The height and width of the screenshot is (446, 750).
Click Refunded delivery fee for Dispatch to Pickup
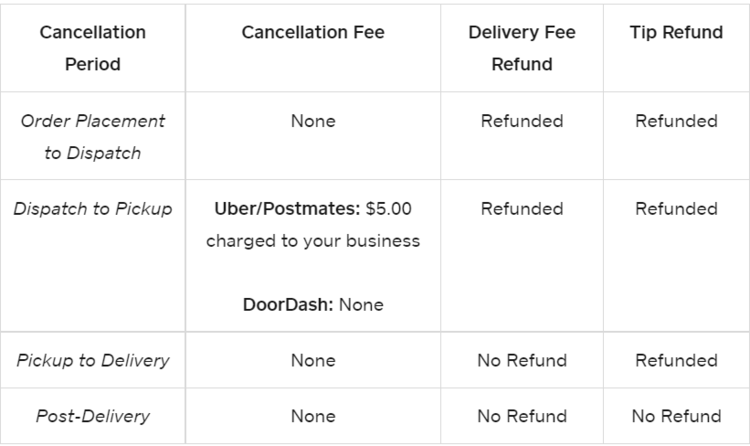point(522,209)
